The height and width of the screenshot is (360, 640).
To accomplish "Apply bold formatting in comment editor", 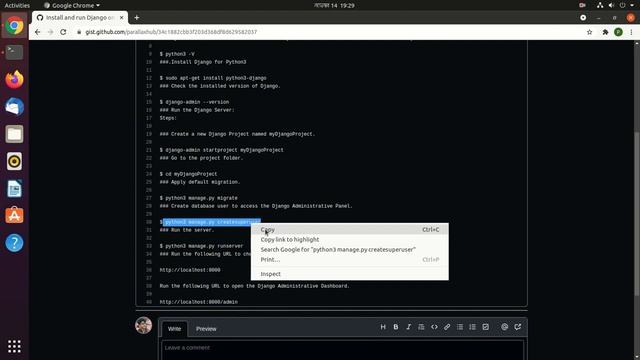I will click(396, 327).
